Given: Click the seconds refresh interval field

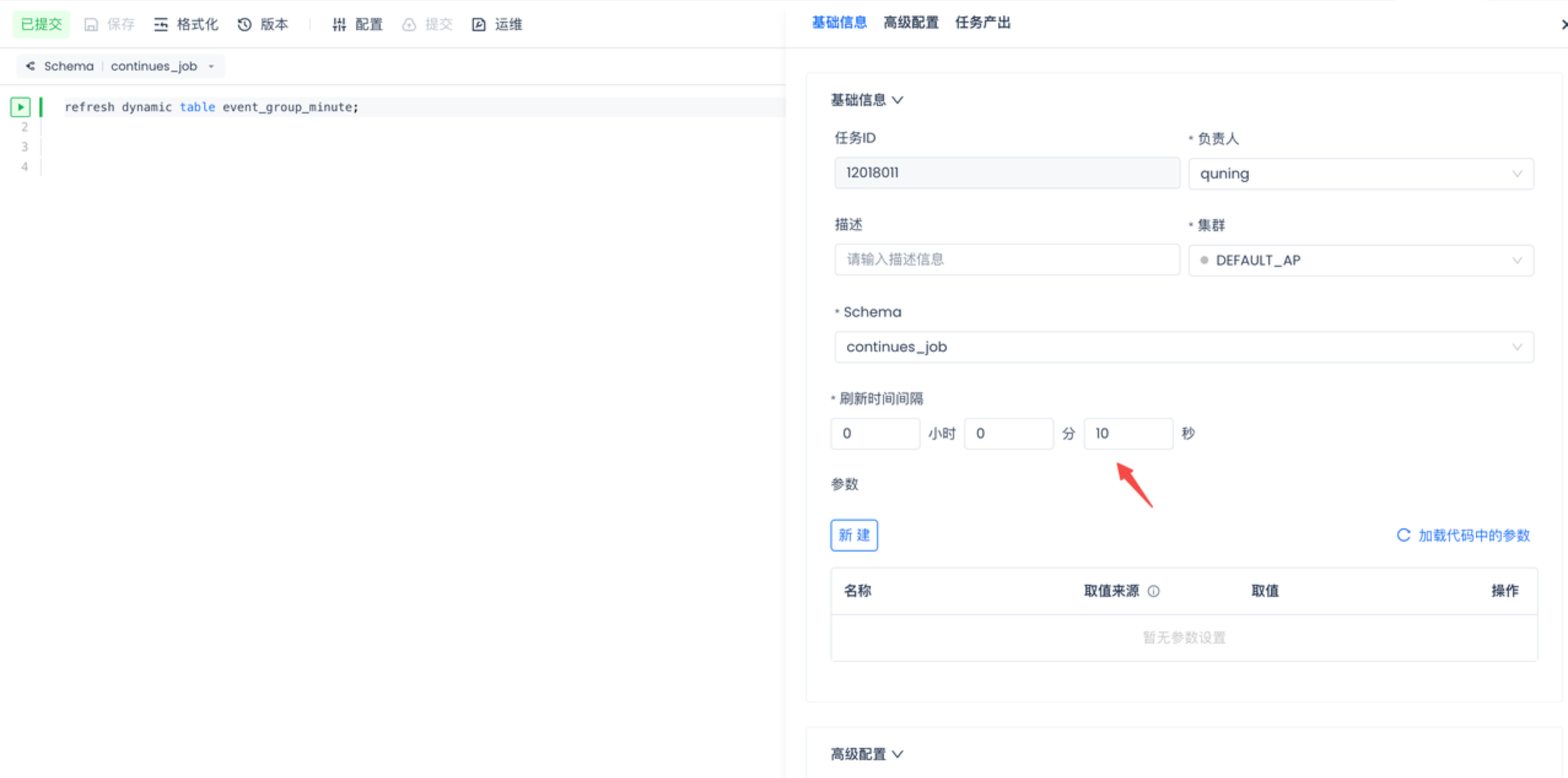Looking at the screenshot, I should point(1127,433).
